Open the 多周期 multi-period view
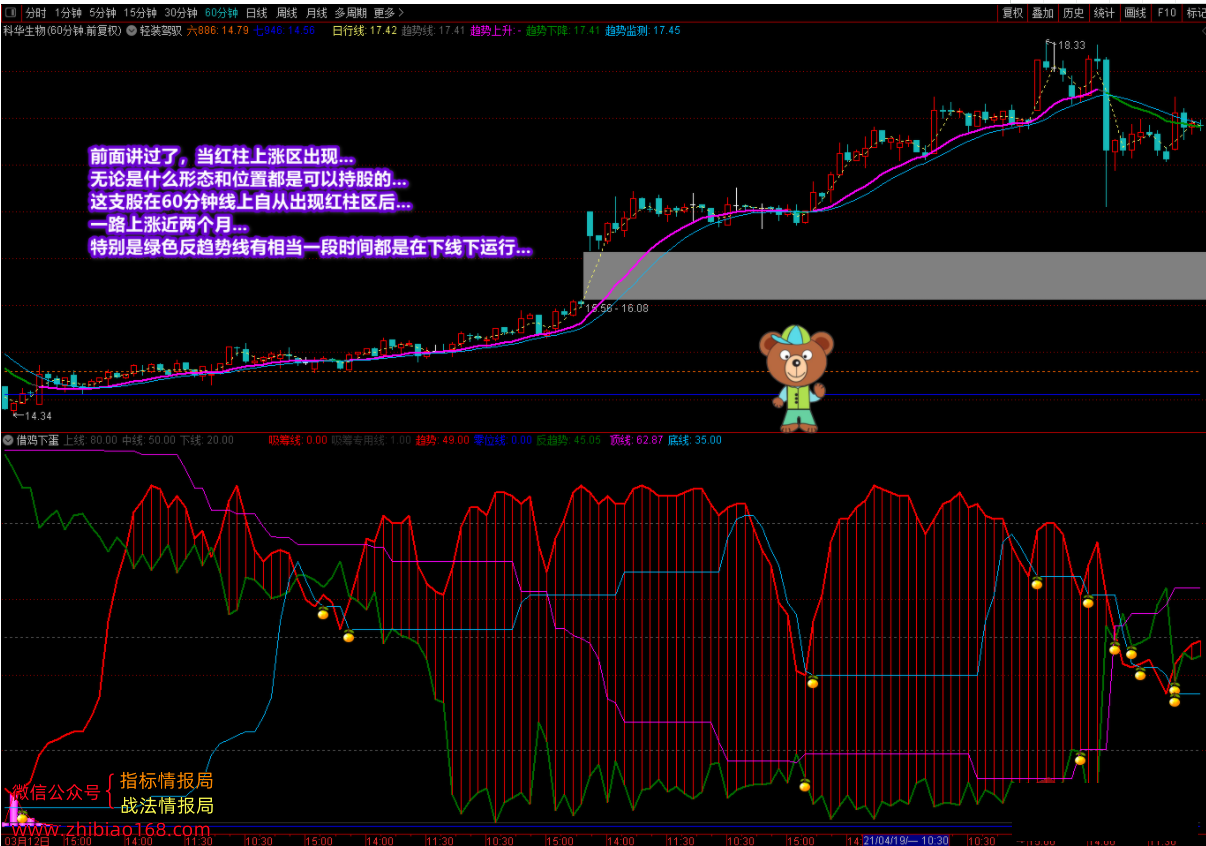 (x=350, y=13)
